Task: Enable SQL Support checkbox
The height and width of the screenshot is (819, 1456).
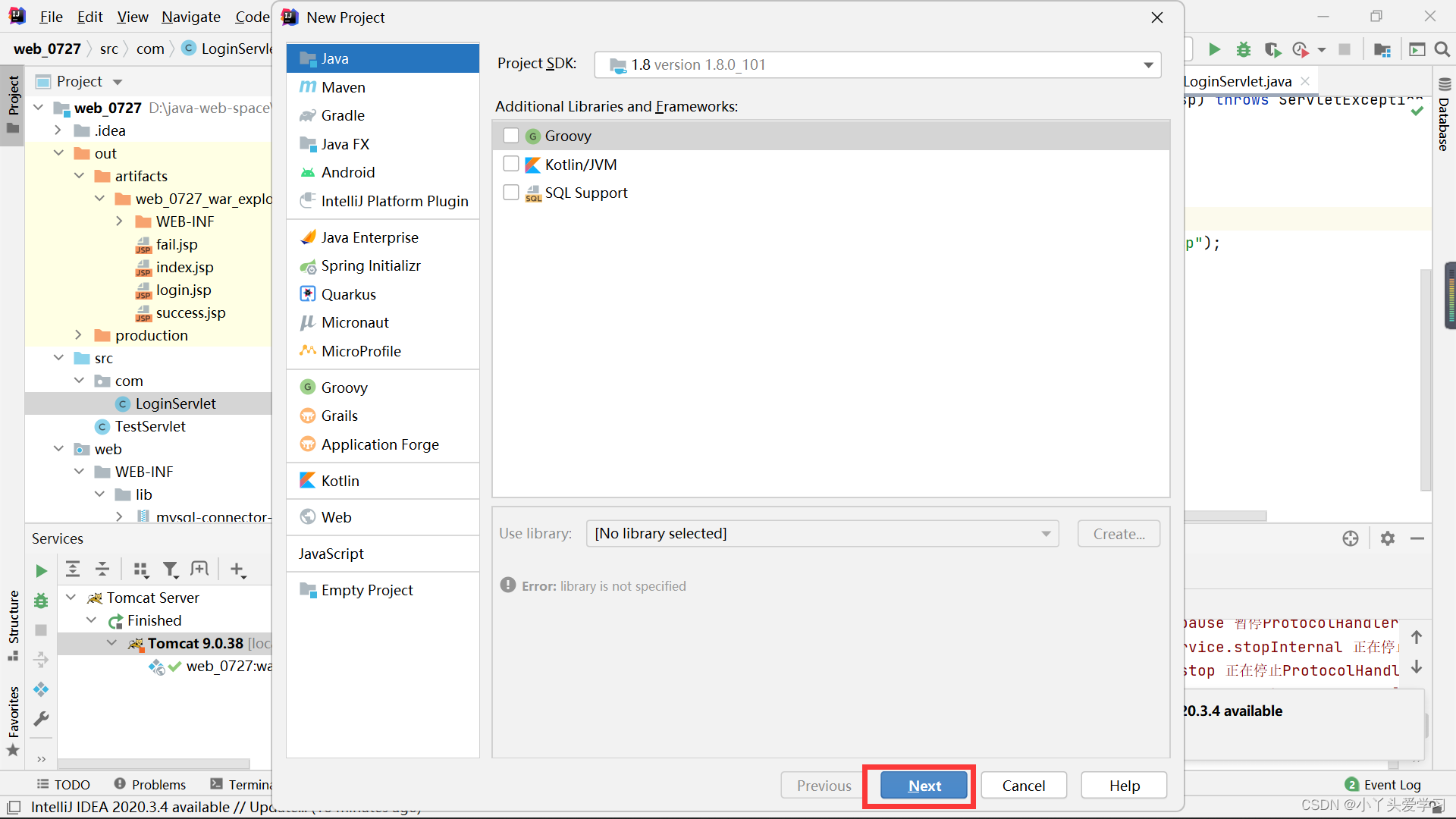Action: click(511, 193)
